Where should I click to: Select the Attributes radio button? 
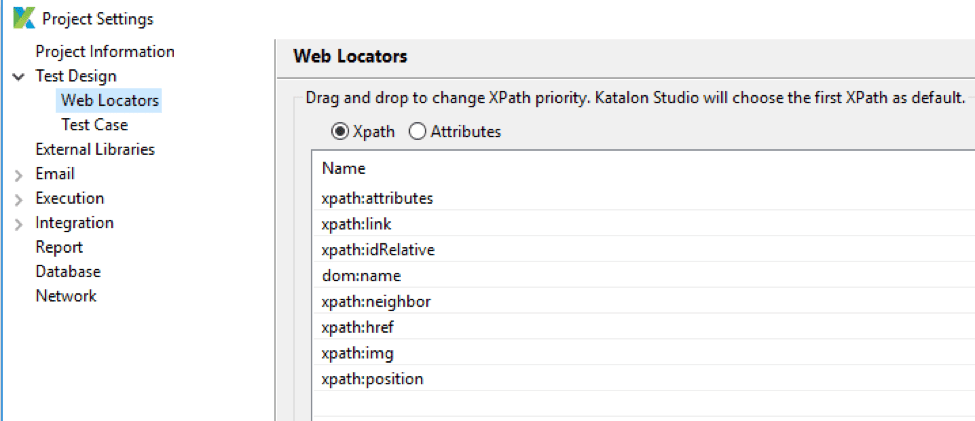(x=418, y=132)
